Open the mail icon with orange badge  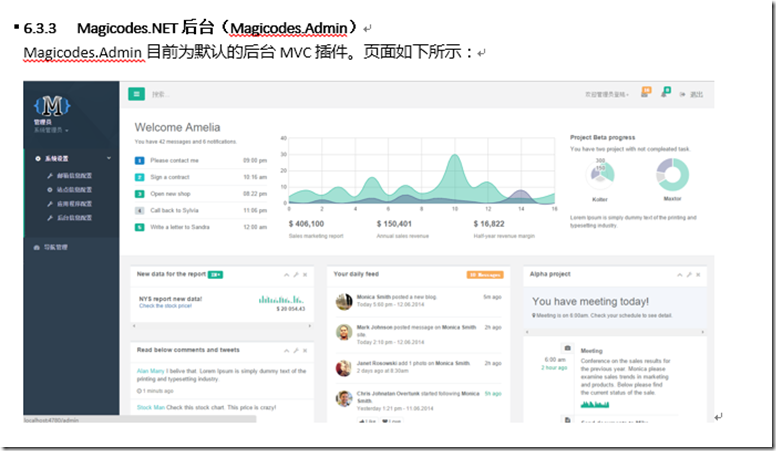(645, 93)
